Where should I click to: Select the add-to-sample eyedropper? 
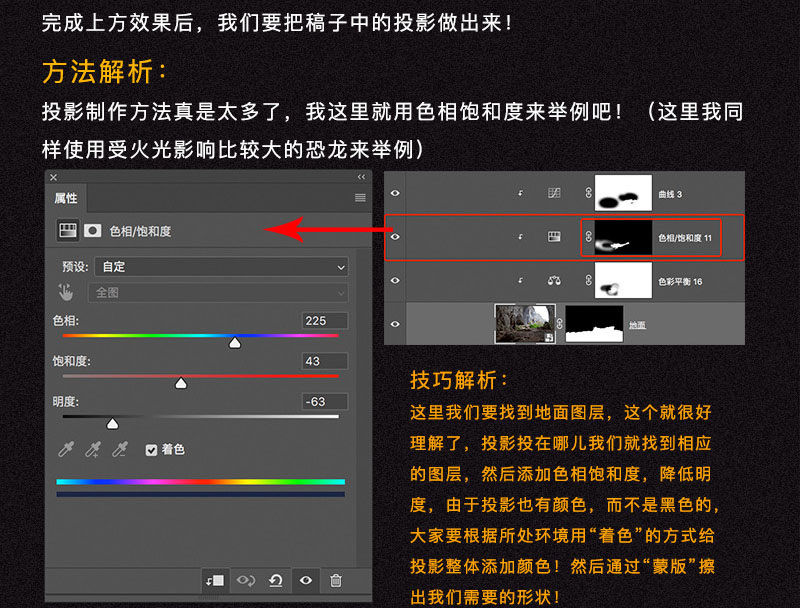[x=92, y=450]
